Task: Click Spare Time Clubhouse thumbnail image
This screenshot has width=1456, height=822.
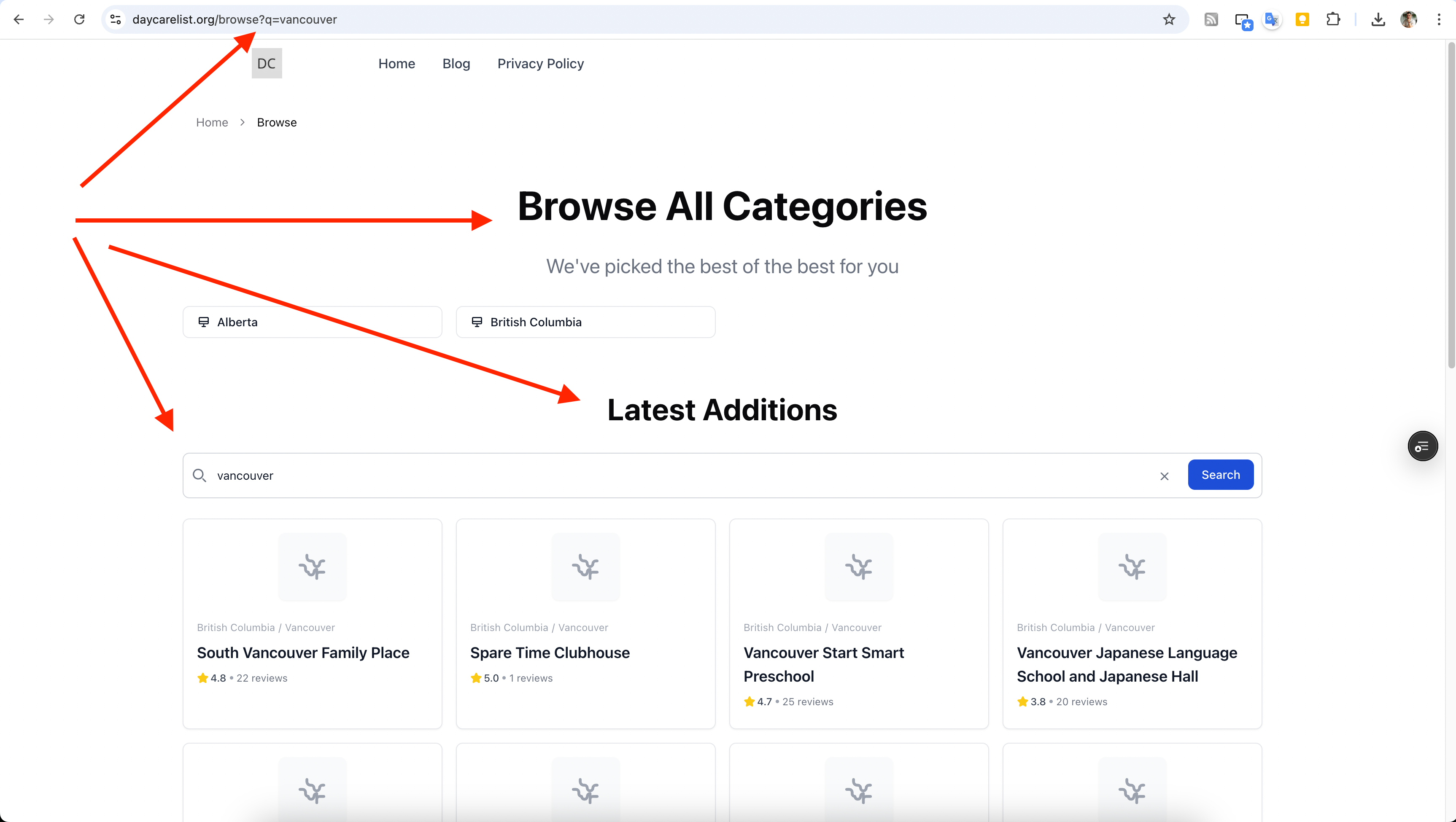Action: [x=585, y=567]
